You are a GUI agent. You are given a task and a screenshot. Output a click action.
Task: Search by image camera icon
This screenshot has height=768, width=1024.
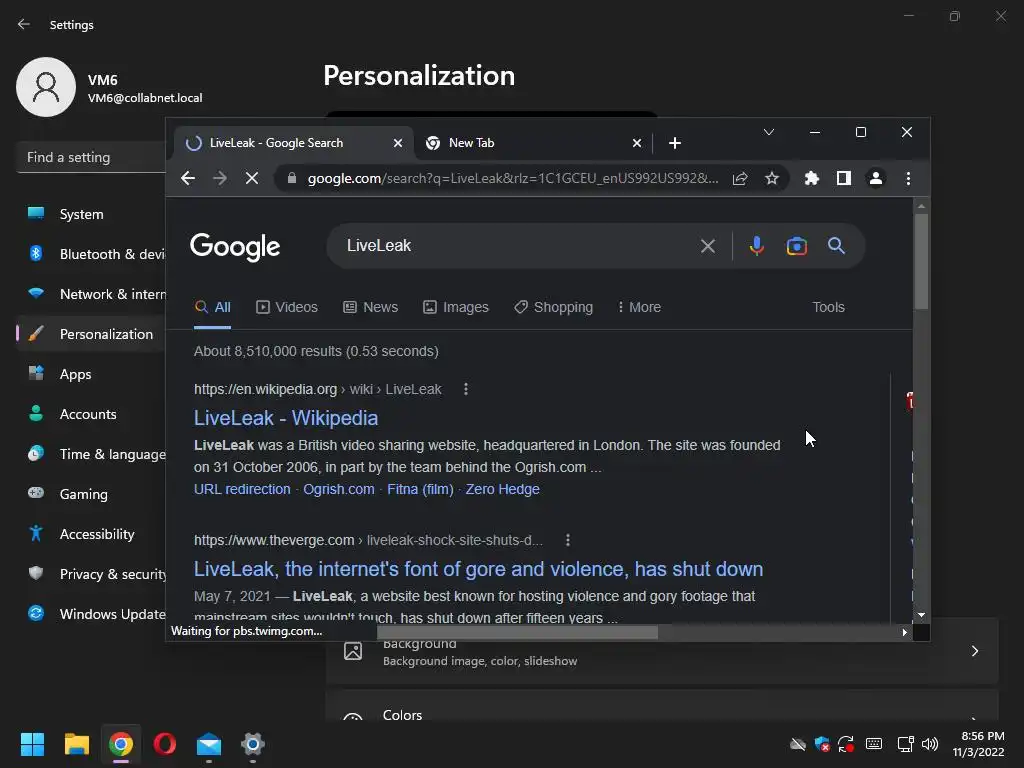pyautogui.click(x=797, y=246)
